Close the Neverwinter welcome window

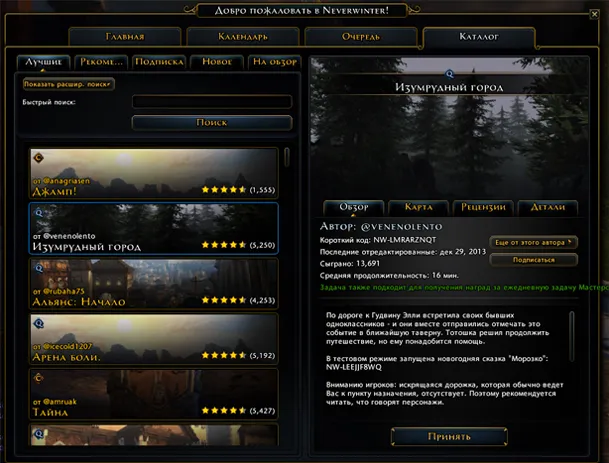[x=594, y=14]
